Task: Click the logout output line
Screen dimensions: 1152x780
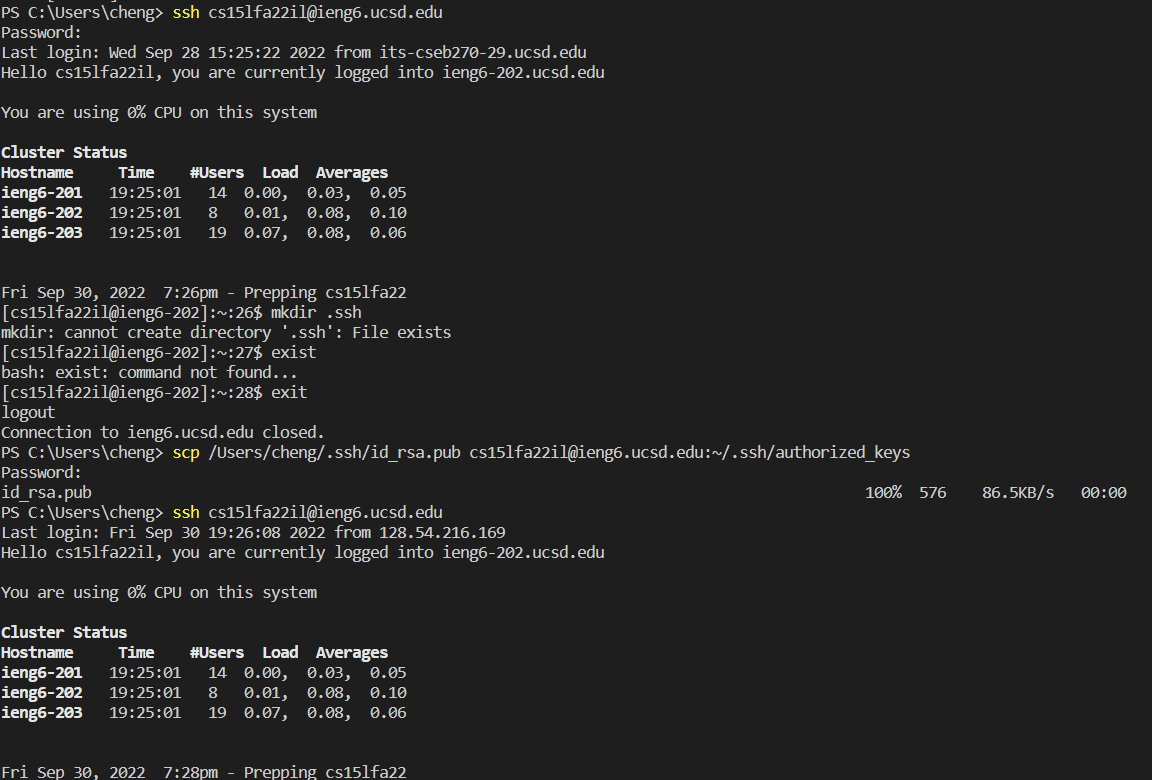Action: click(x=28, y=413)
